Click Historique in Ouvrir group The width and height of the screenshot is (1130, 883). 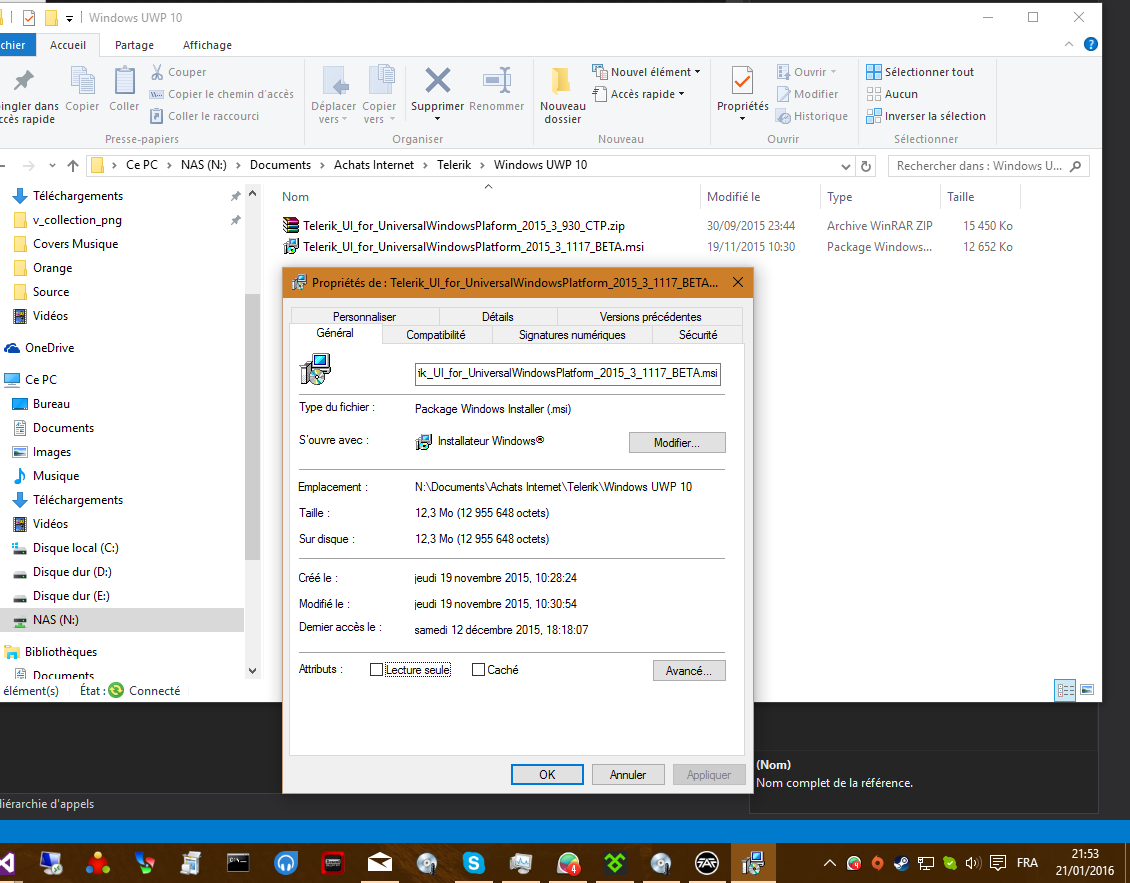click(812, 116)
